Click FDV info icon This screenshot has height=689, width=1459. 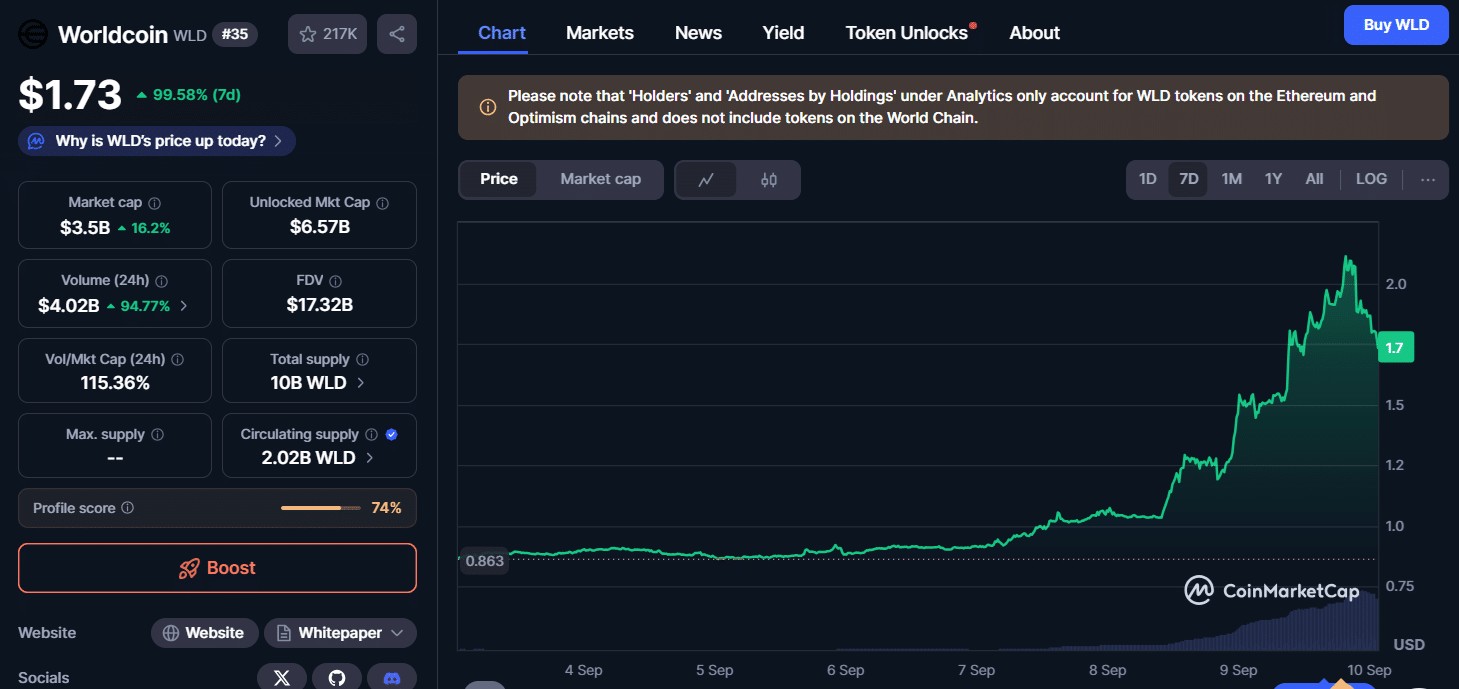336,281
